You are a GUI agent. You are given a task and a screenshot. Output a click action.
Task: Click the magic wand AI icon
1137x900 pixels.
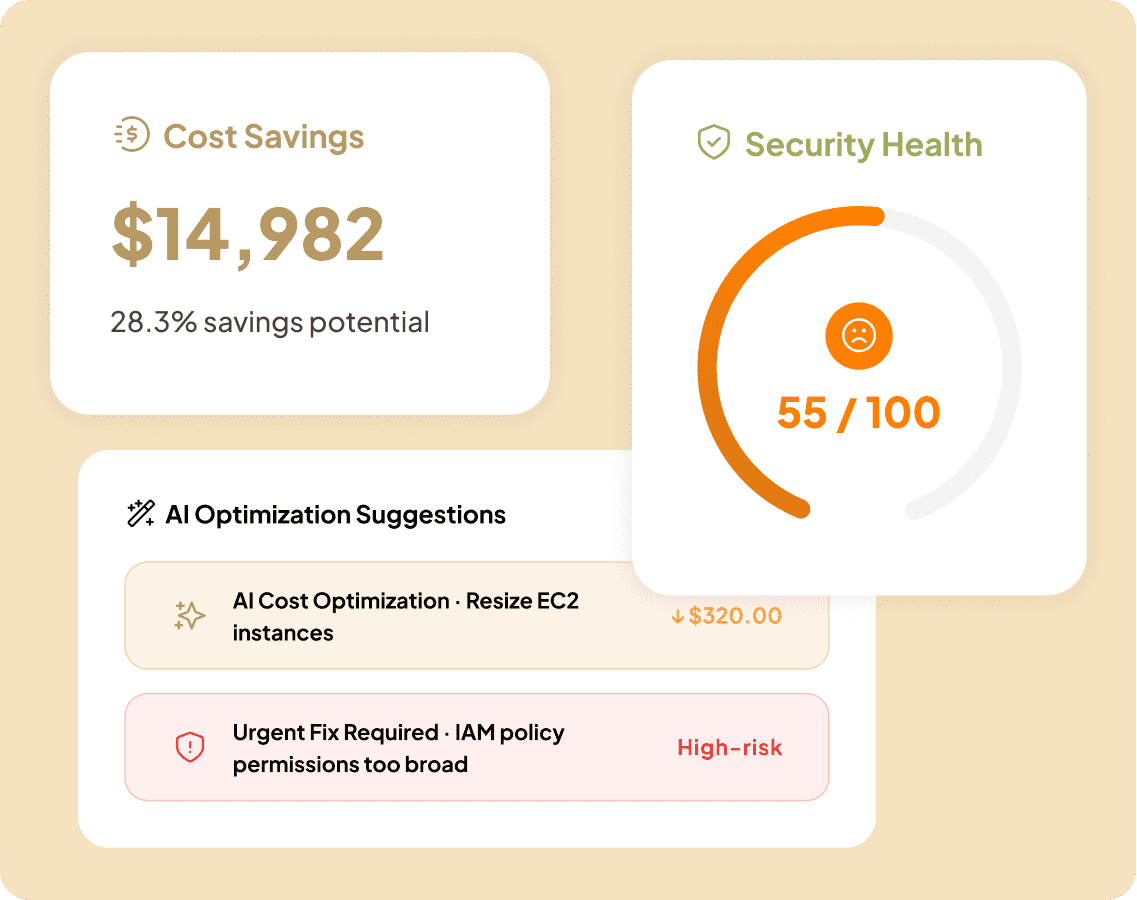140,514
